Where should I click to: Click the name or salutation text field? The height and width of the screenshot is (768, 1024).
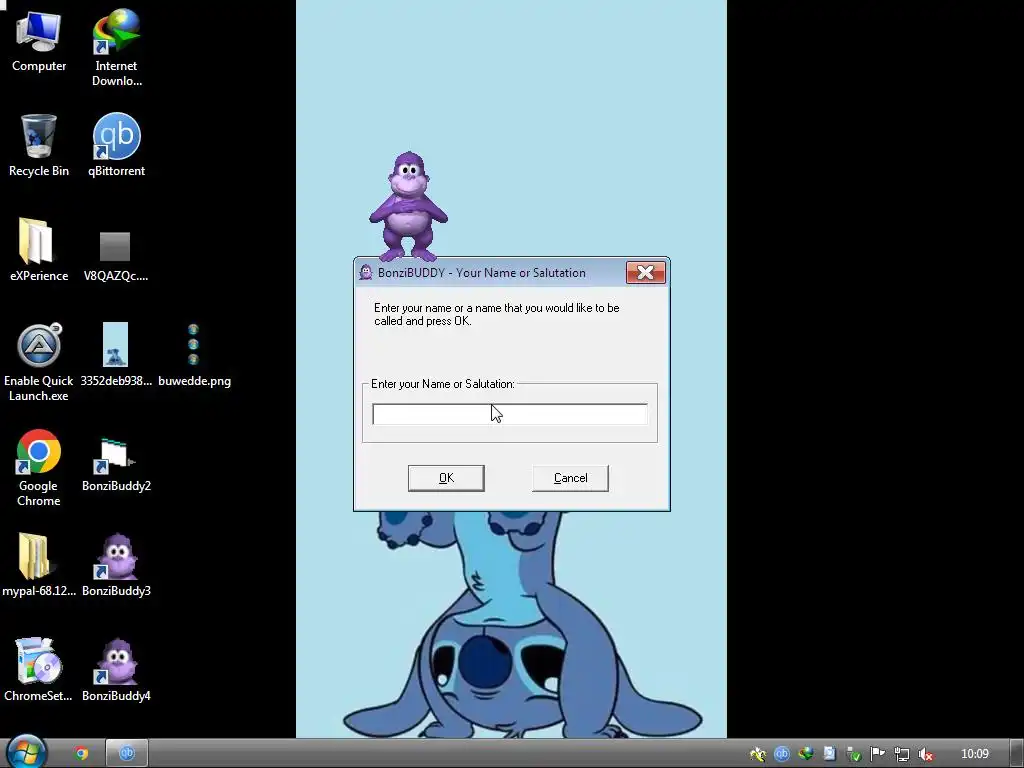(509, 414)
